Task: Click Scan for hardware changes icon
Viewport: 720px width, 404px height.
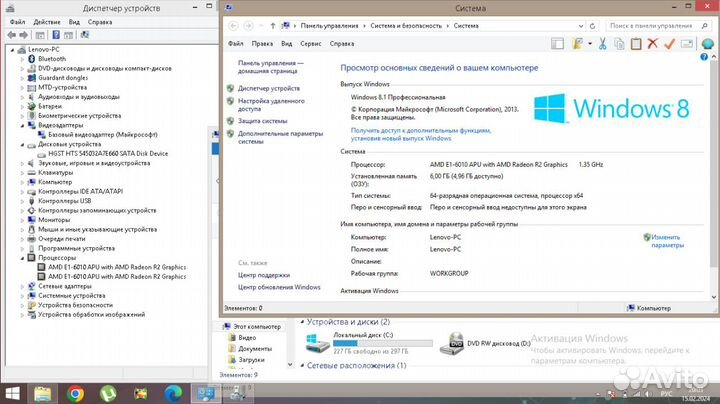Action: [x=84, y=35]
